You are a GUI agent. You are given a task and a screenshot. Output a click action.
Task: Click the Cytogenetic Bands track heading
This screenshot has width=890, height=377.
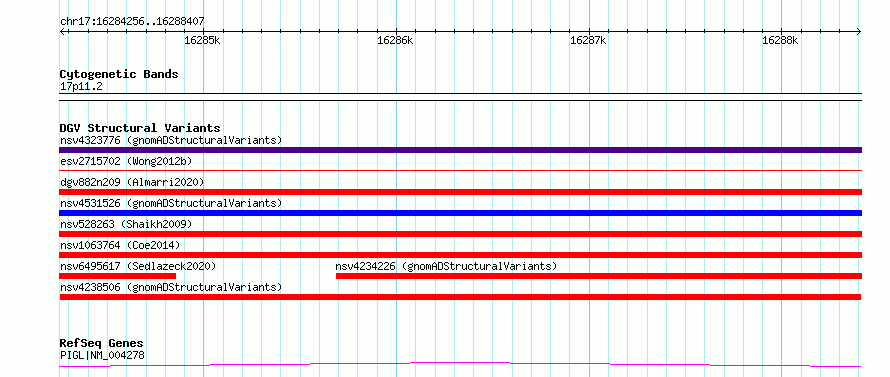(119, 74)
